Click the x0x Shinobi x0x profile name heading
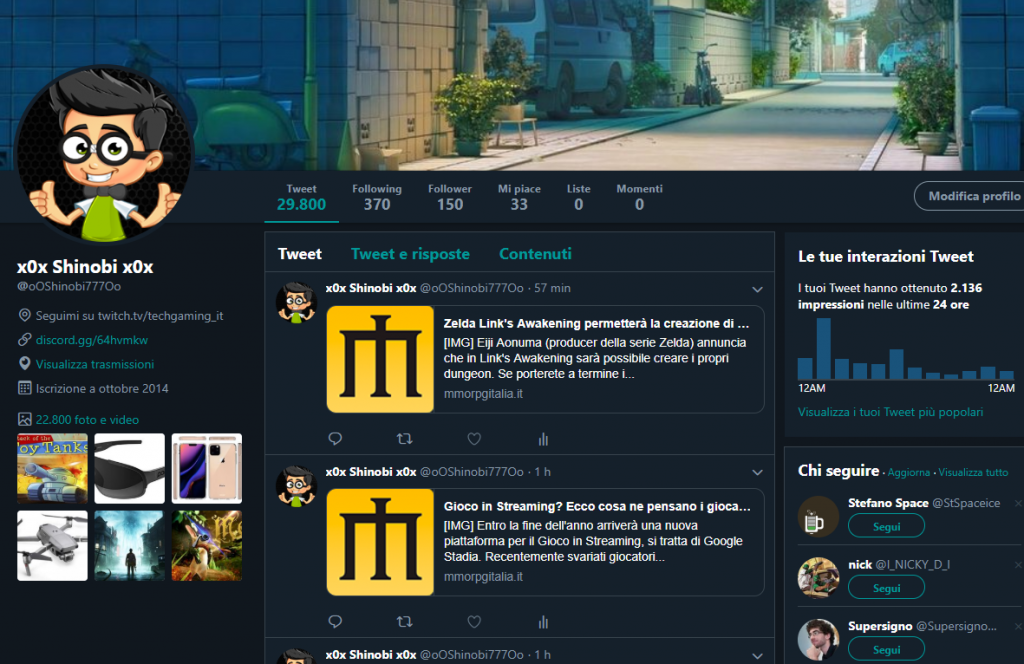 tap(85, 266)
